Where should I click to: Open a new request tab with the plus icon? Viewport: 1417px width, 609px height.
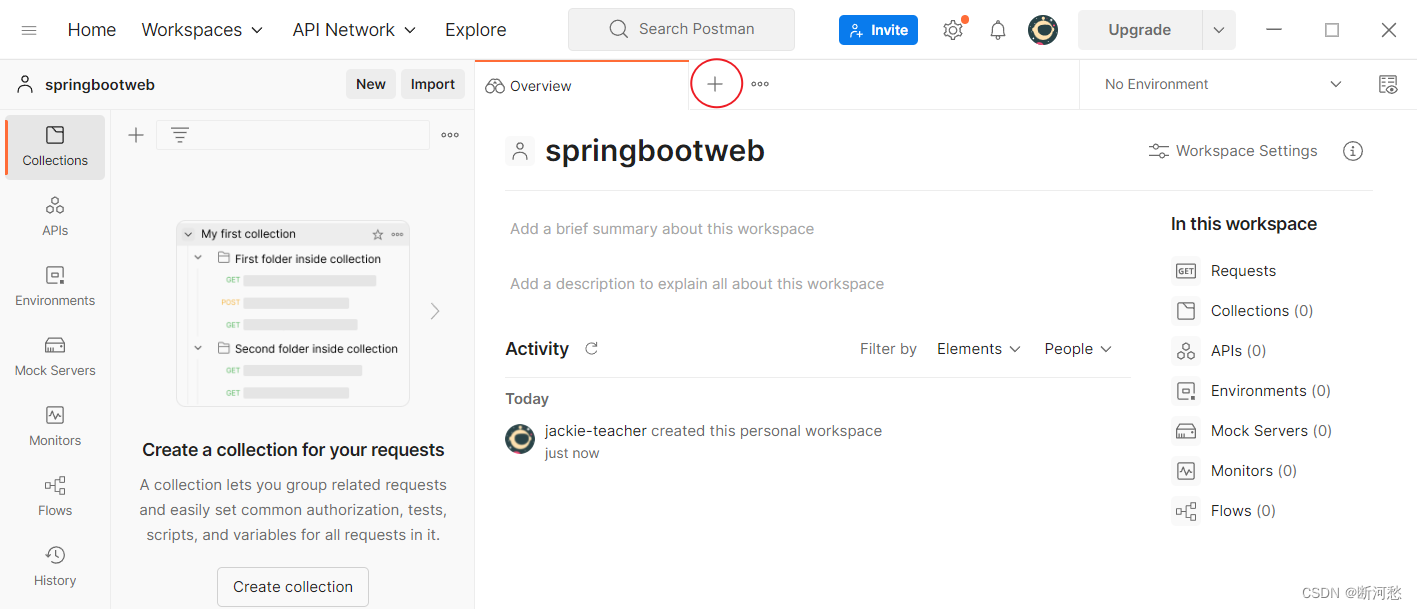click(716, 84)
